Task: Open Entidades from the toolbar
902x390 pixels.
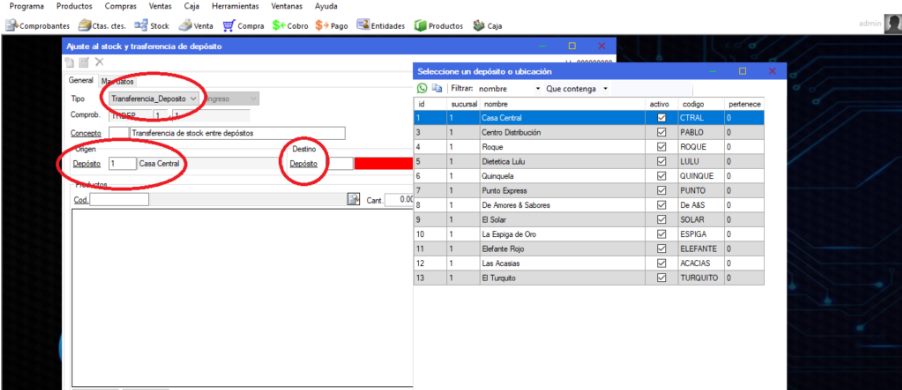Action: [381, 26]
